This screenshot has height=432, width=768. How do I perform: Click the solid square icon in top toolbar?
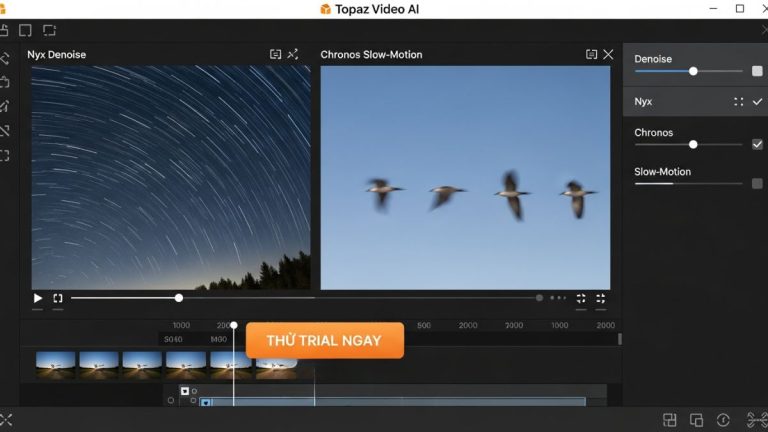25,30
